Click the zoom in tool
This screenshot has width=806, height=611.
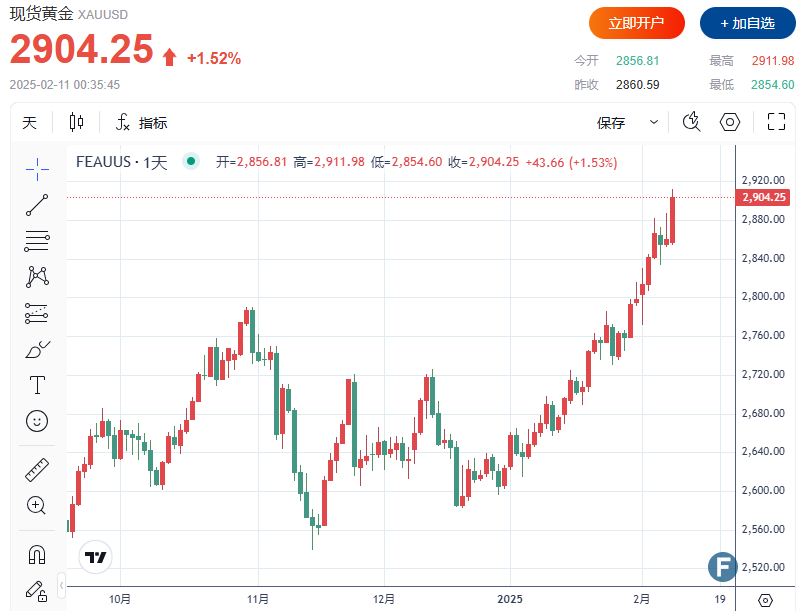[37, 505]
